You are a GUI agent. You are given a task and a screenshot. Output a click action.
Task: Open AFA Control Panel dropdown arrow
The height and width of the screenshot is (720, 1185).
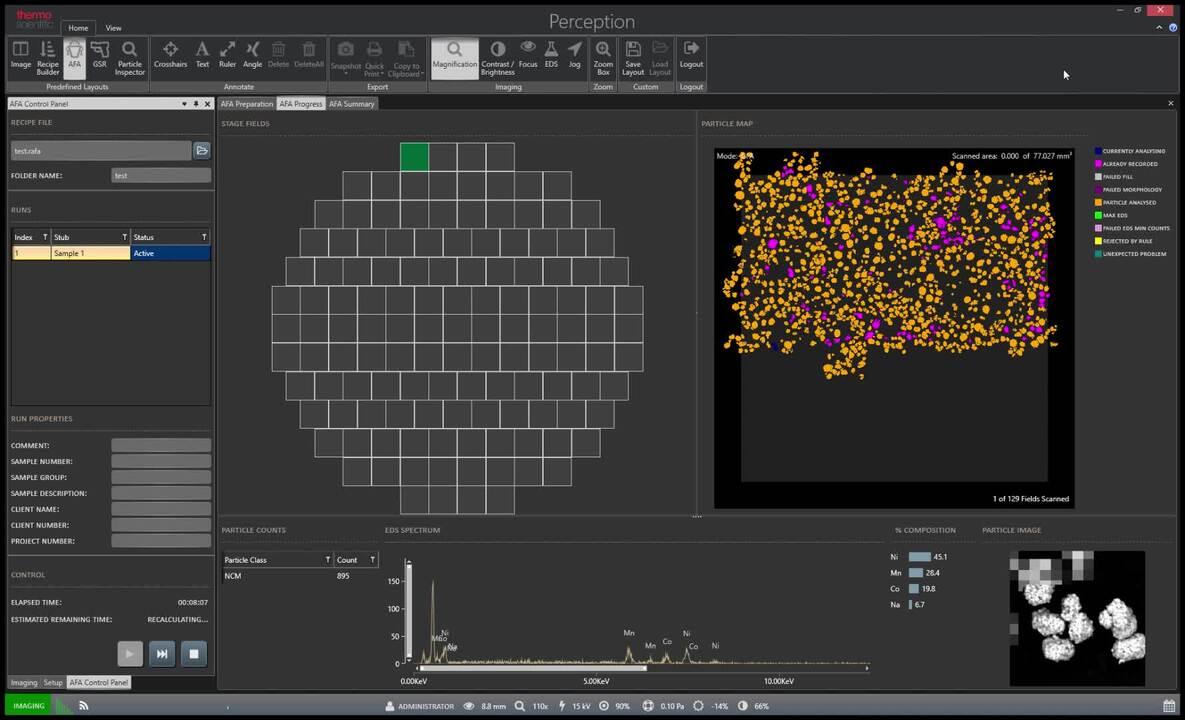click(x=184, y=104)
